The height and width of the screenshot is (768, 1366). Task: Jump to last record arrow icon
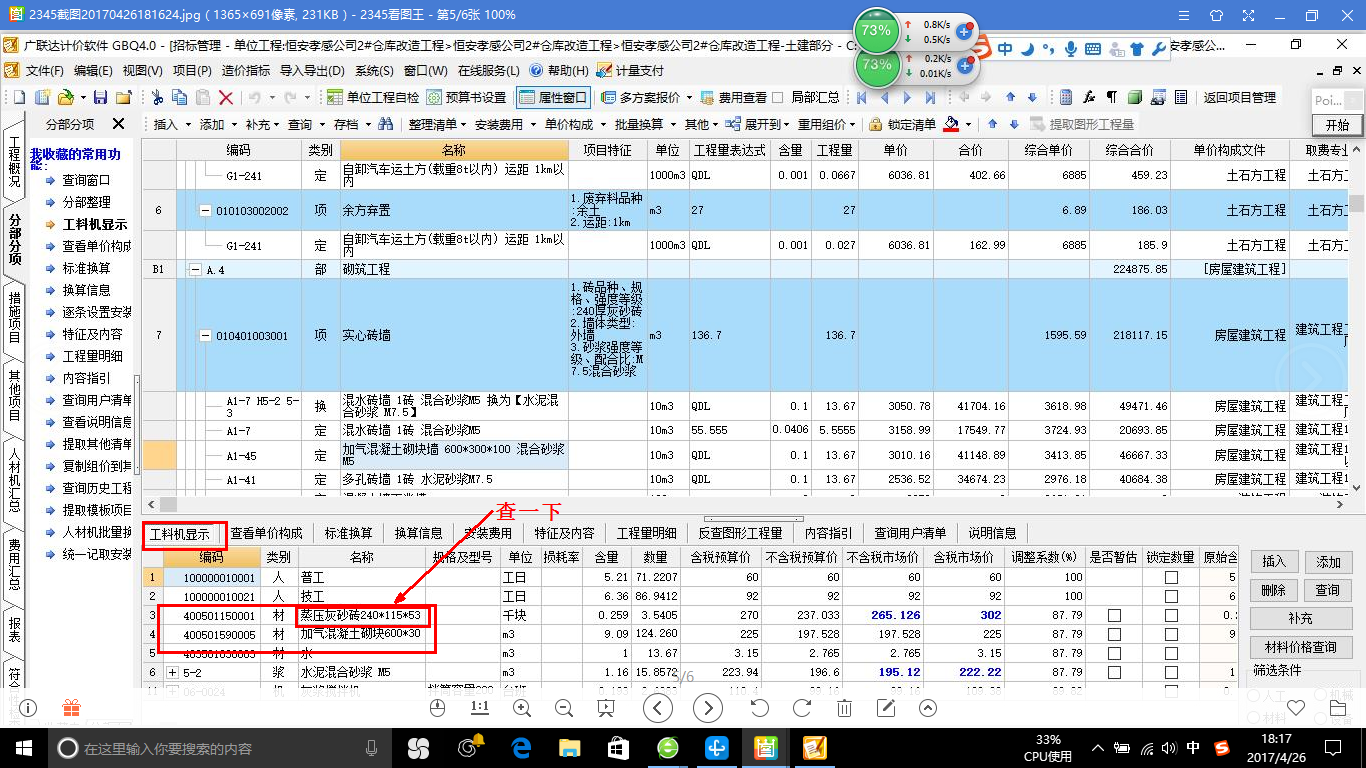click(x=931, y=97)
